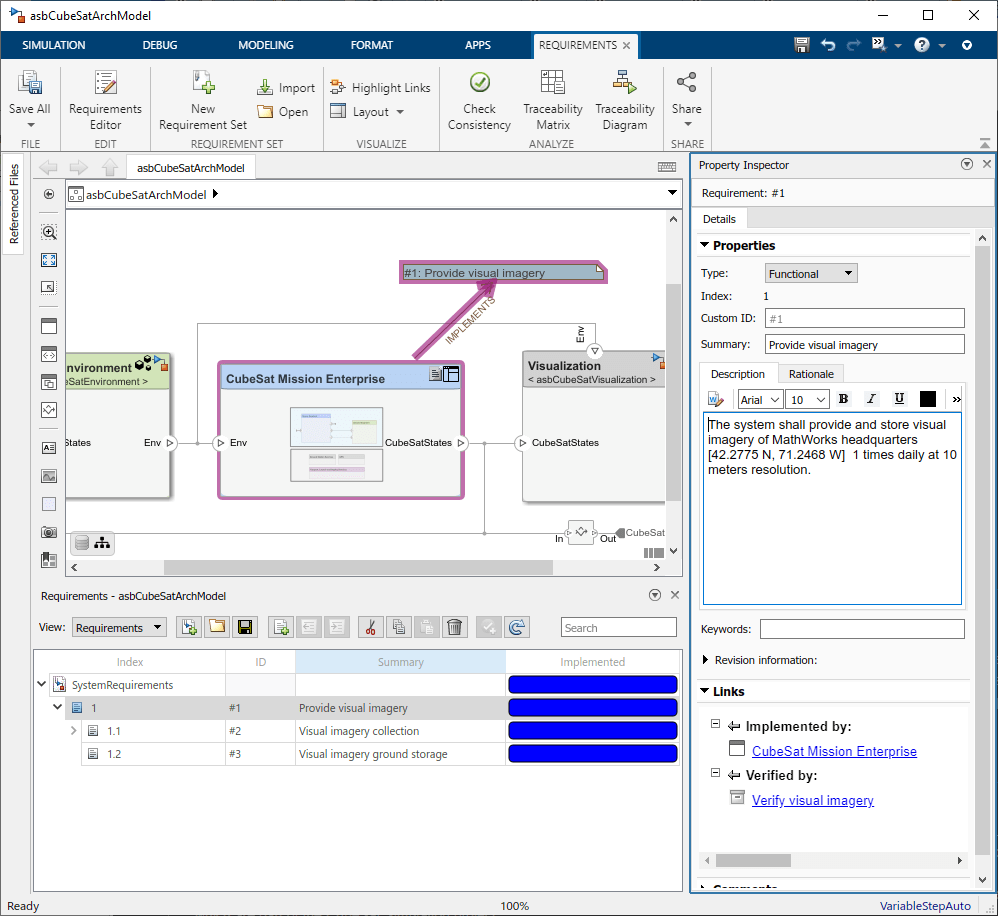Screen dimensions: 998x916
Task: Open the requirement Type dropdown
Action: click(x=811, y=273)
